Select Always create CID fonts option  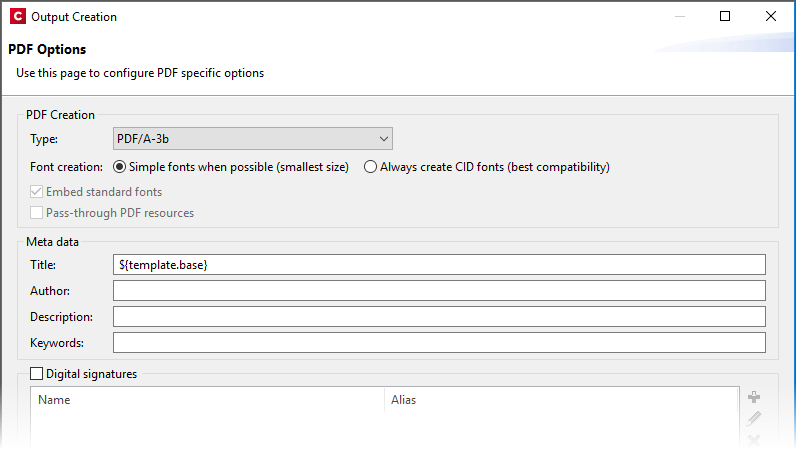(x=370, y=167)
